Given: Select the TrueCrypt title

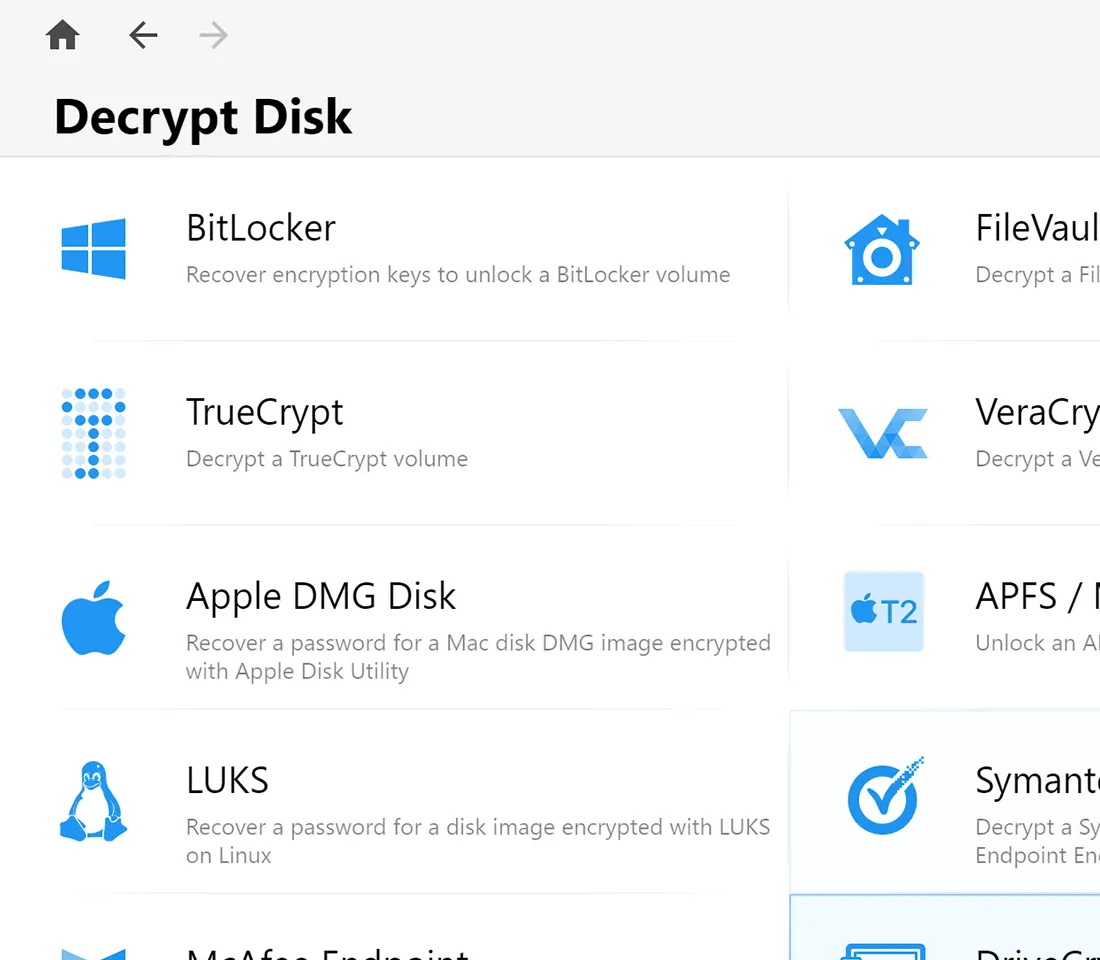Looking at the screenshot, I should point(265,412).
